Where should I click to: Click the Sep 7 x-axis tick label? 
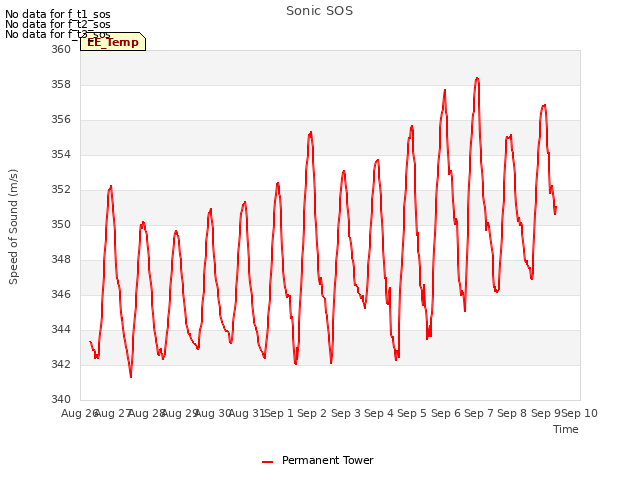479,413
